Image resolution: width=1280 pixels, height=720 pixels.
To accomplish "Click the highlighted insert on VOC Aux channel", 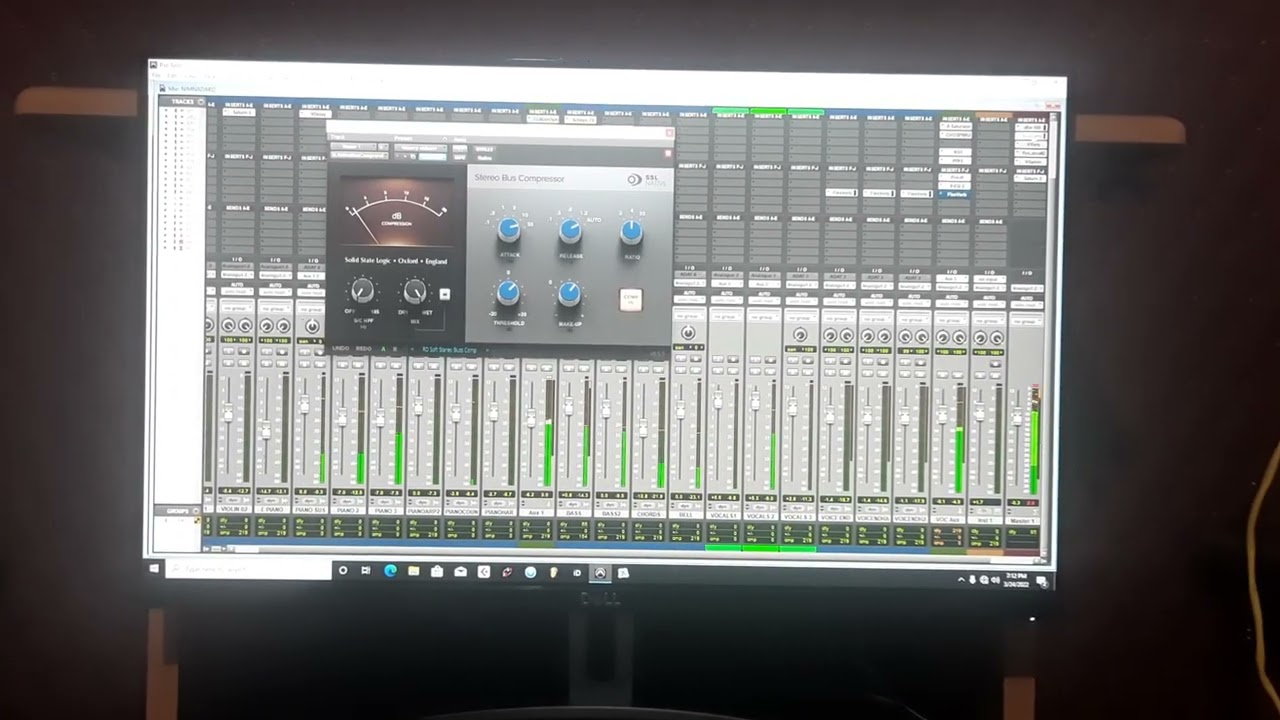I will 956,194.
